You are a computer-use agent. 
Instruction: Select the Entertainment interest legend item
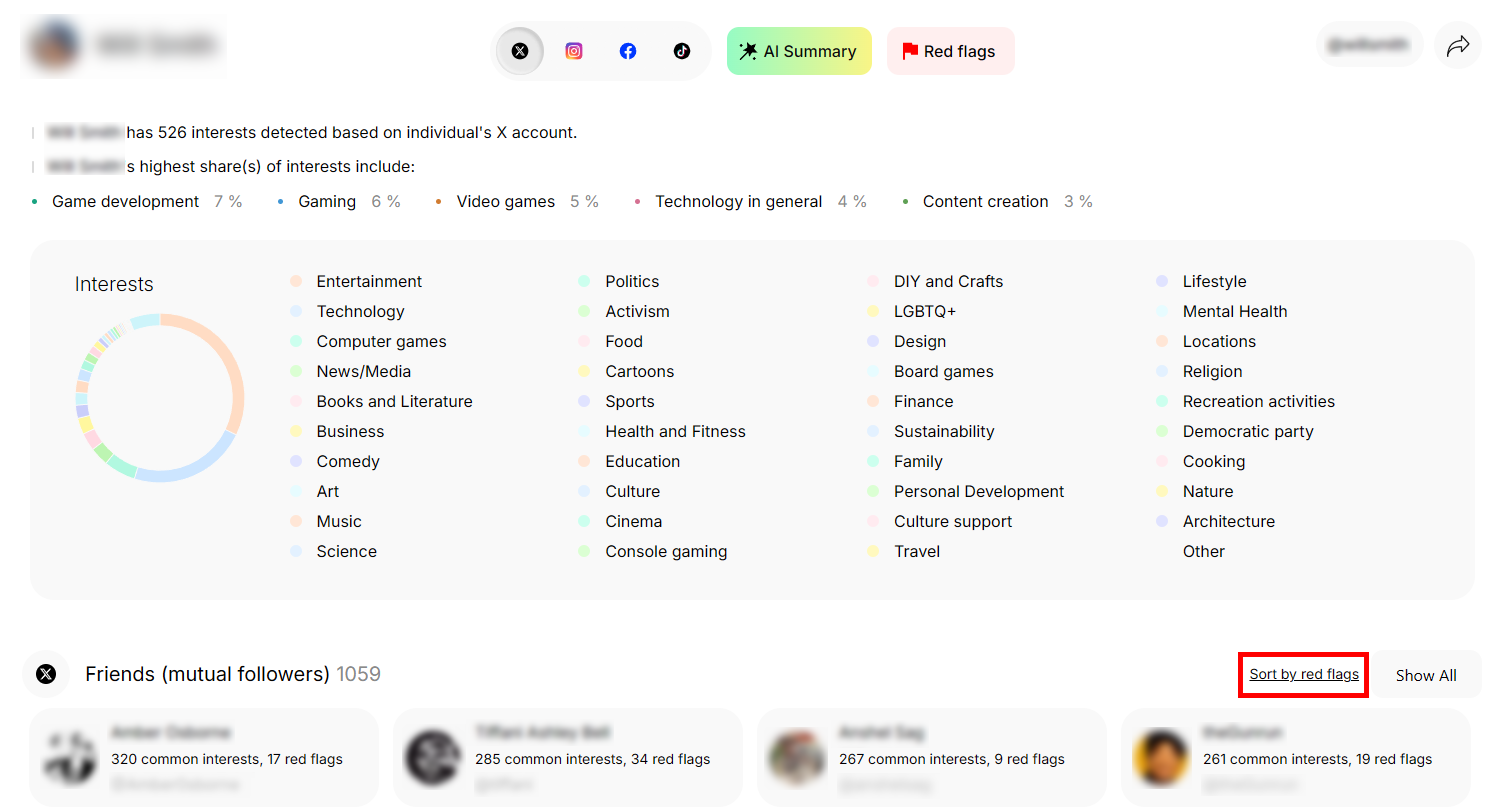point(368,281)
